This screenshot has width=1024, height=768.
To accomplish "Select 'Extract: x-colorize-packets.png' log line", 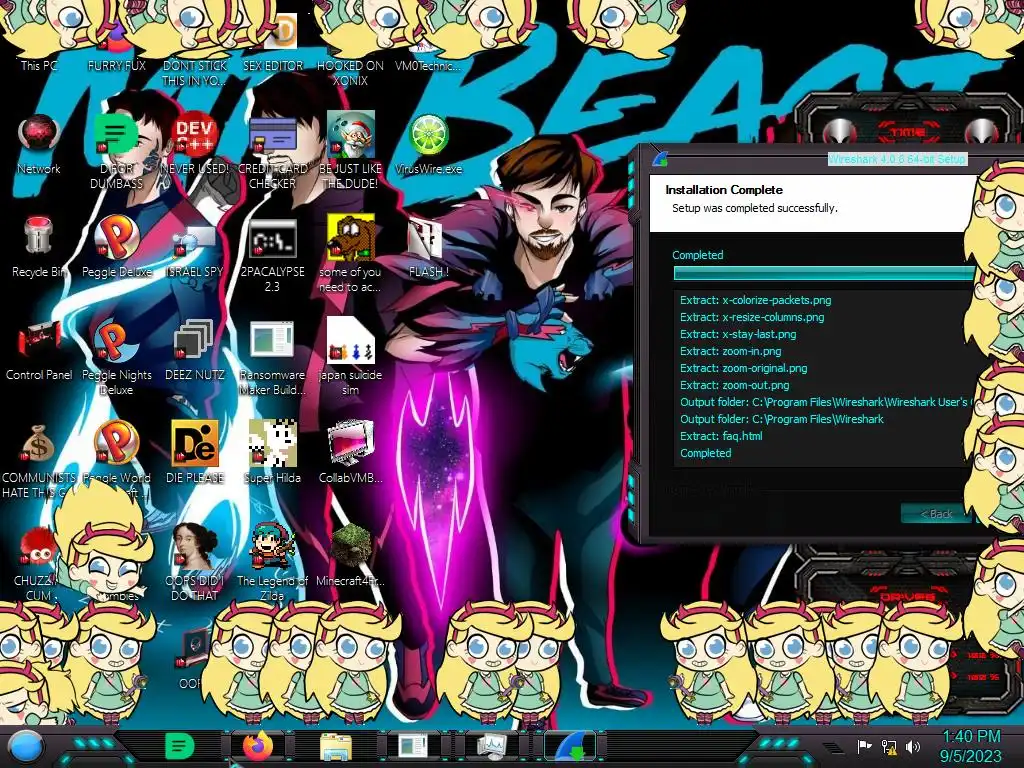I will click(x=756, y=300).
